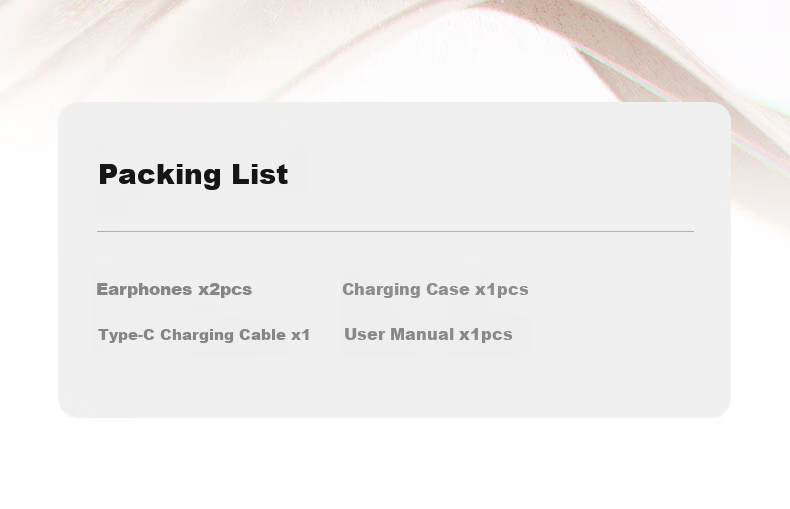Click the x2pcs quantity for Earphones

[x=225, y=290]
